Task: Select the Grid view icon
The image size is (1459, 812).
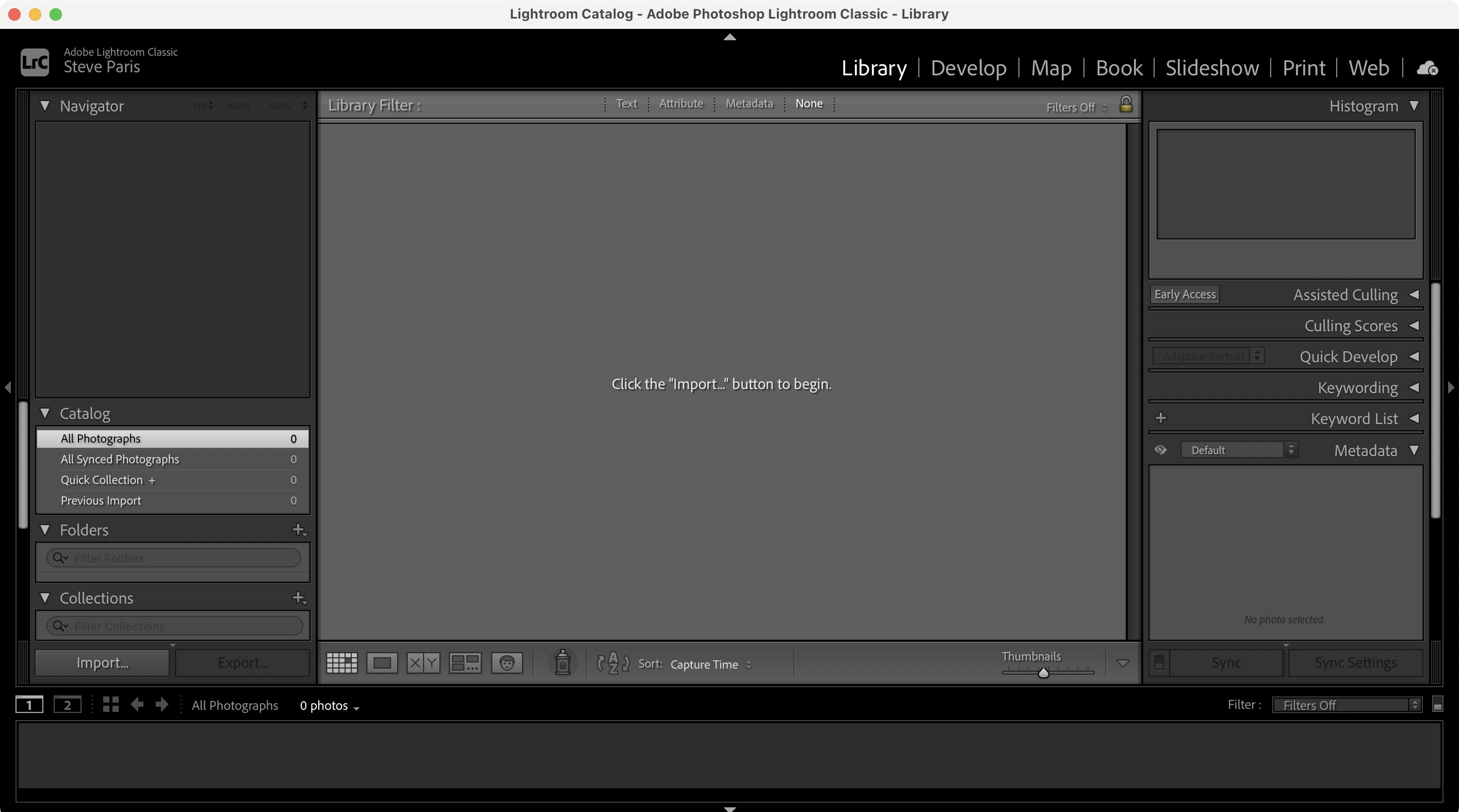Action: (x=341, y=662)
